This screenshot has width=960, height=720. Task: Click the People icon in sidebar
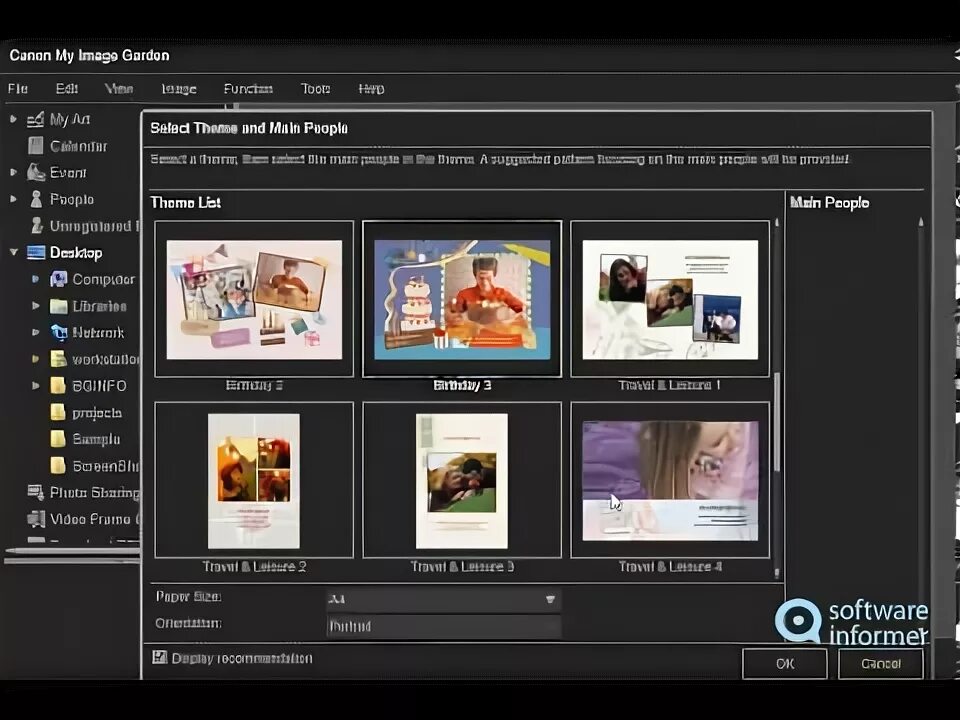click(37, 199)
